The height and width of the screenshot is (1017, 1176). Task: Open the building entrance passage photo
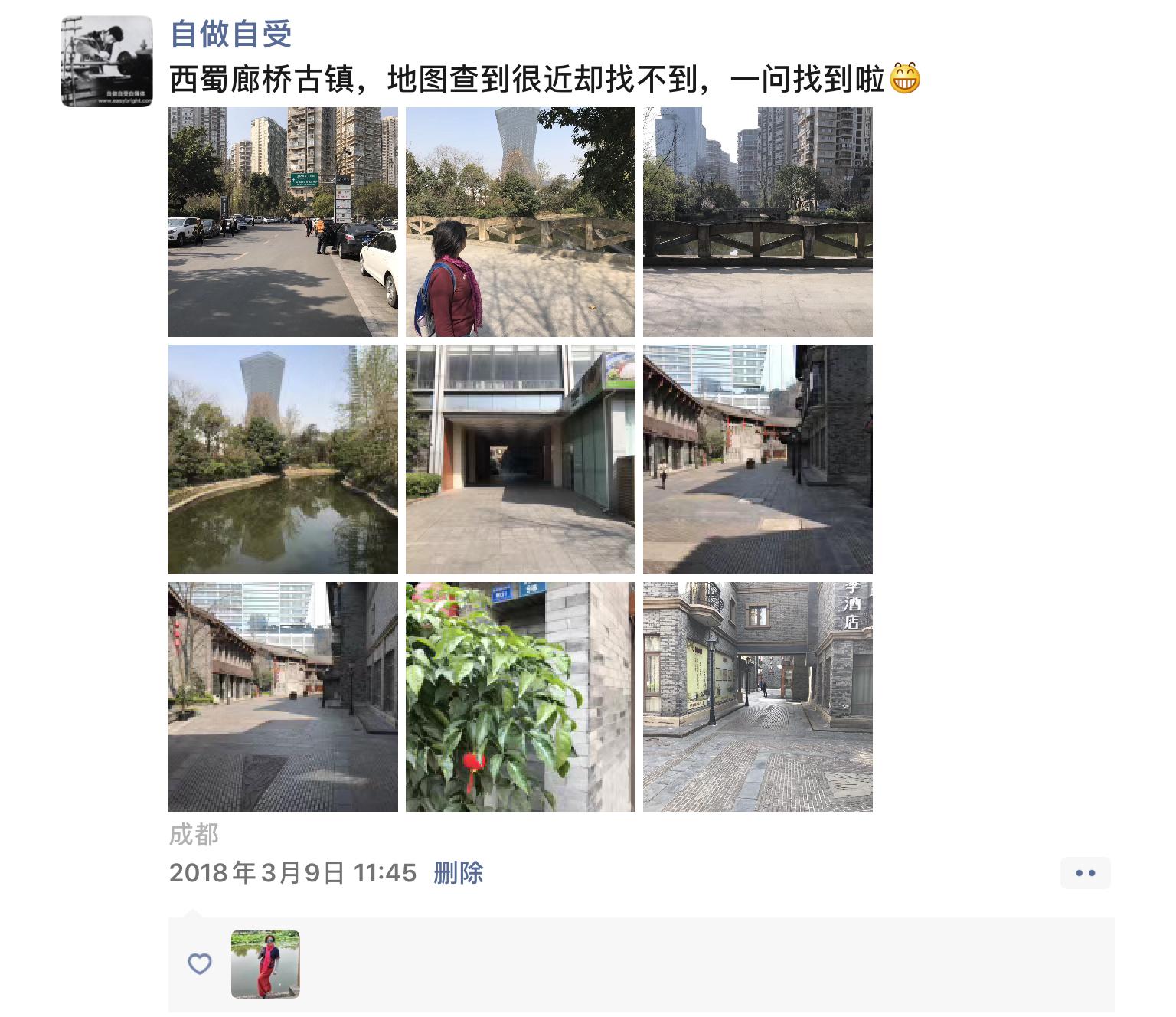click(x=521, y=459)
